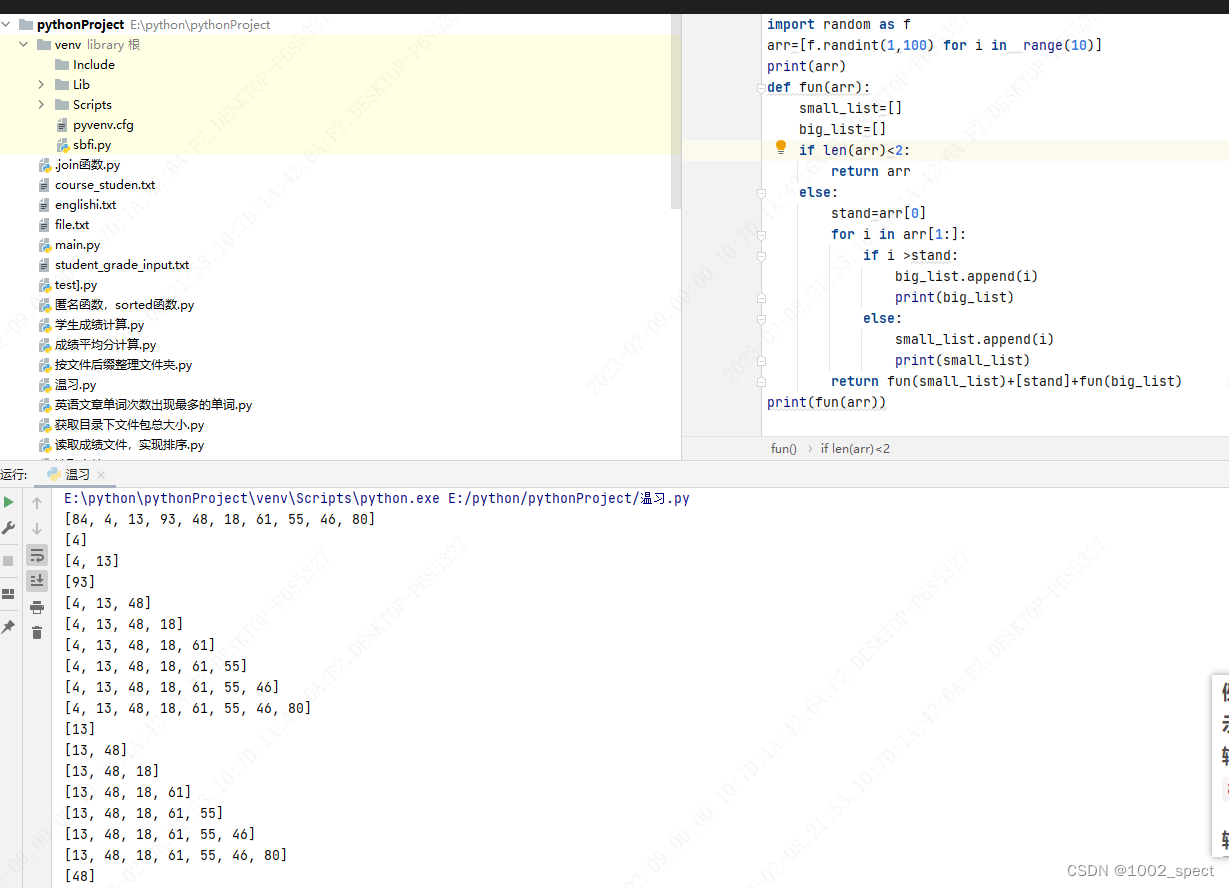Open 读取成绩文件，实现排序.py file
Screen dimensions: 1229x888
point(130,445)
